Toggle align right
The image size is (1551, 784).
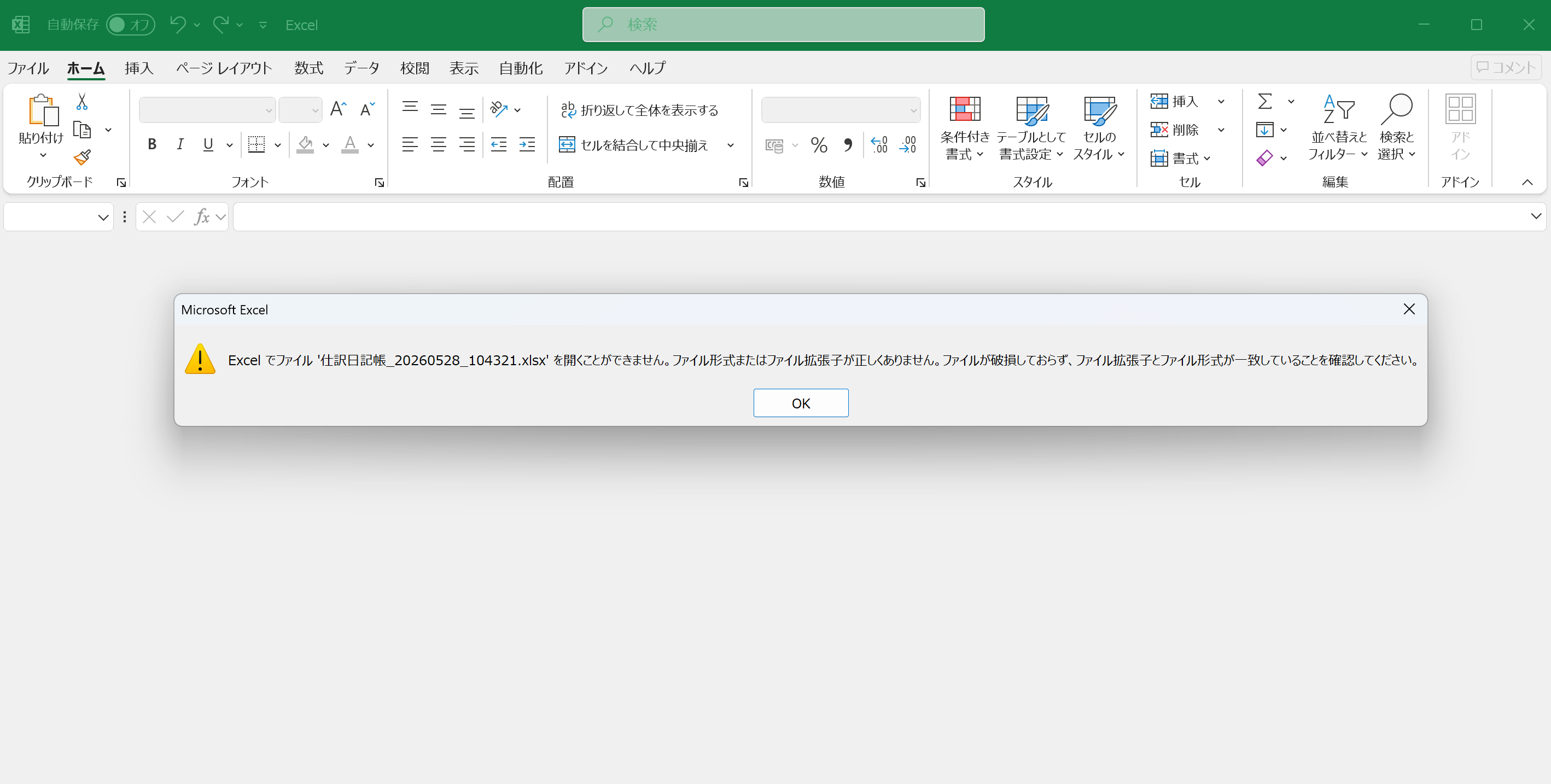tap(467, 144)
